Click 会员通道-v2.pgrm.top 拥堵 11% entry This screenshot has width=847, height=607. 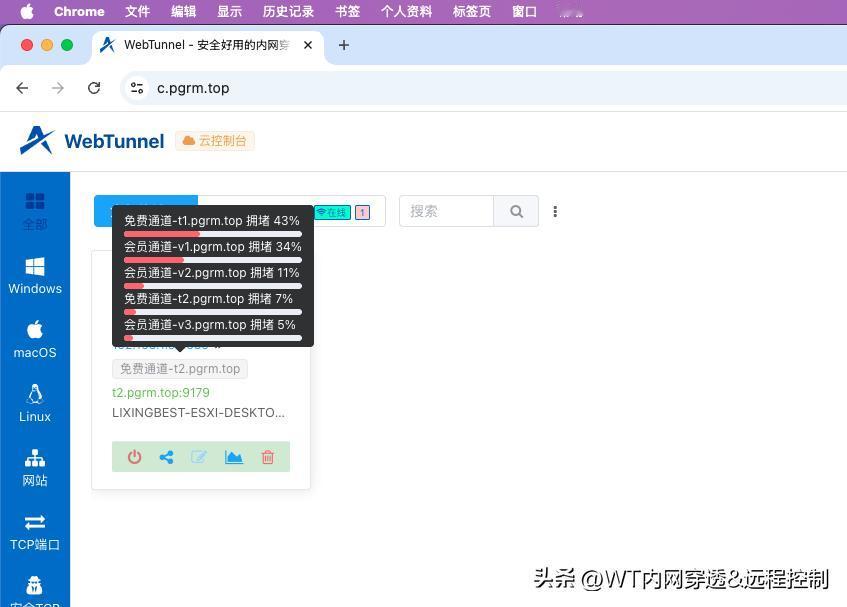[x=212, y=273]
